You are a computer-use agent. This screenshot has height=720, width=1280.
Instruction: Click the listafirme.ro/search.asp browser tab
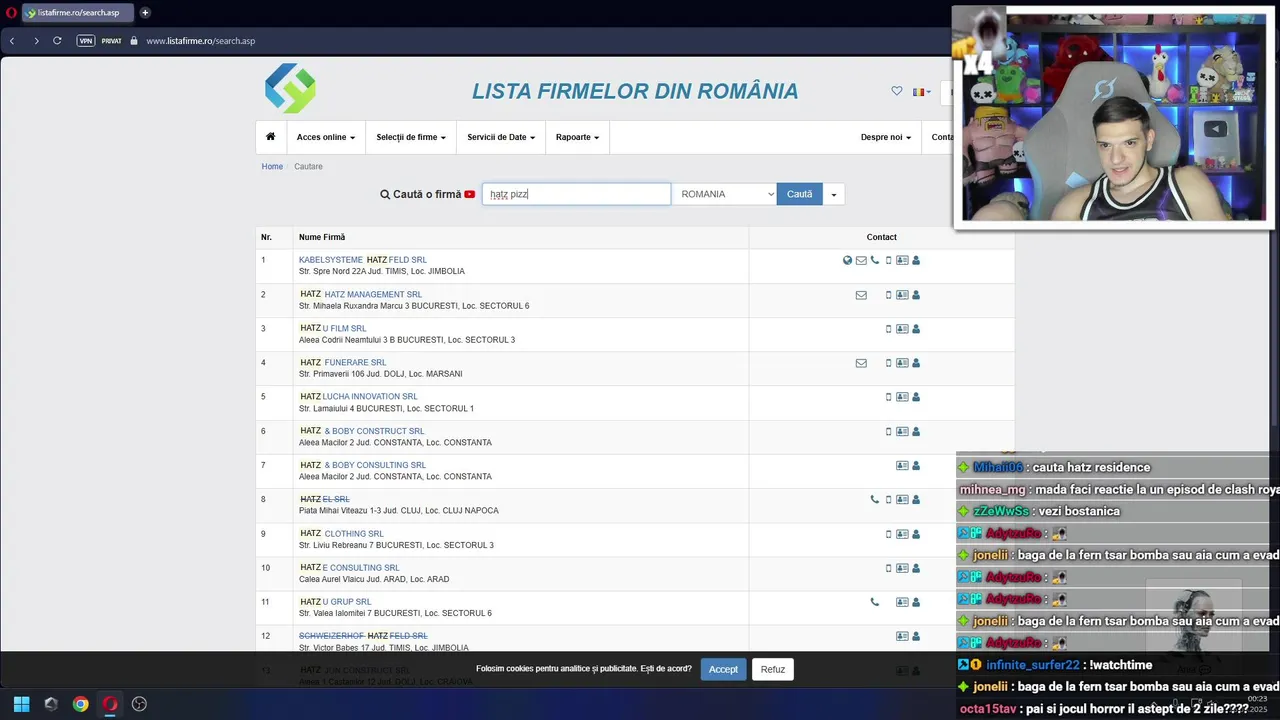pos(78,13)
